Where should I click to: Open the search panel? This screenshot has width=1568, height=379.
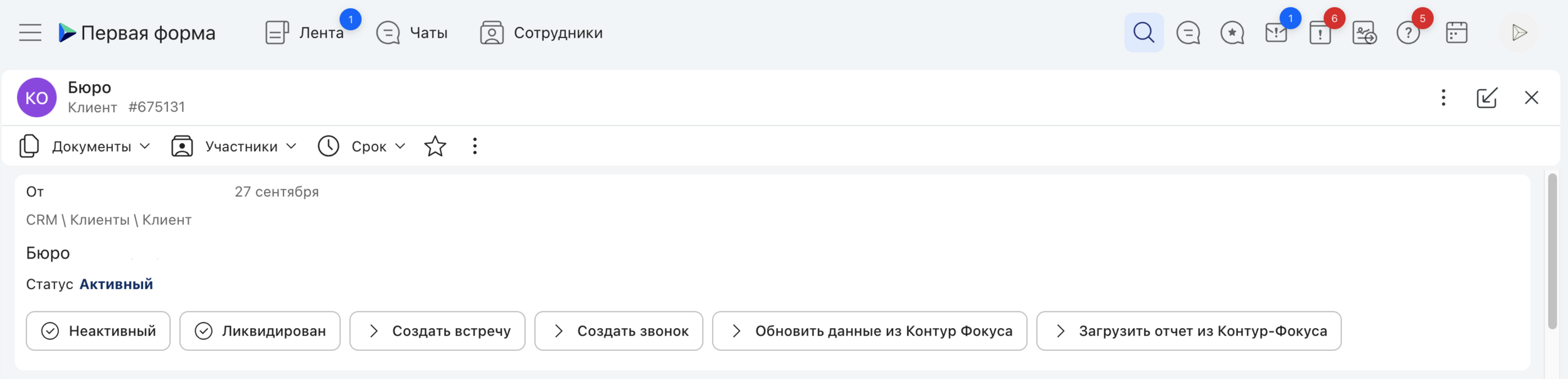click(1143, 32)
